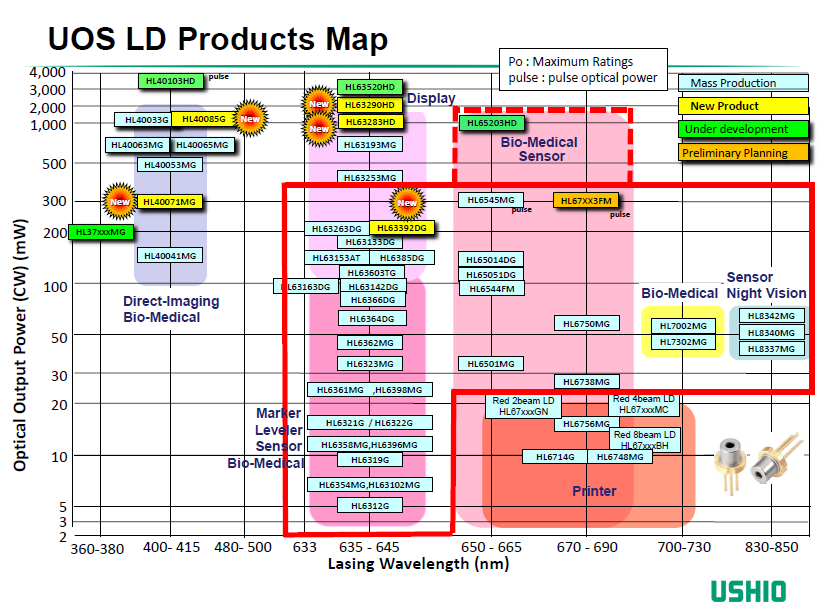Screen dimensions: 818x612
Task: Click the New starburst beside HL40085G
Action: coord(250,119)
